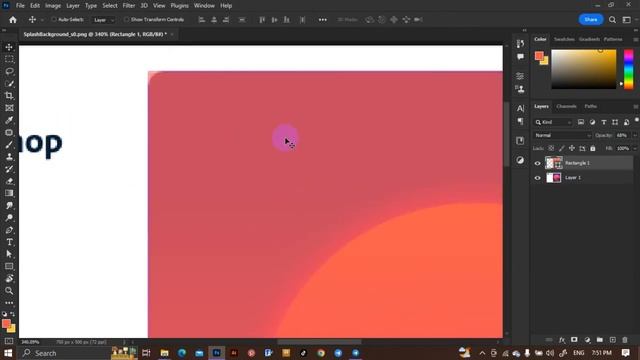Go to Home screen icon

(x=13, y=20)
